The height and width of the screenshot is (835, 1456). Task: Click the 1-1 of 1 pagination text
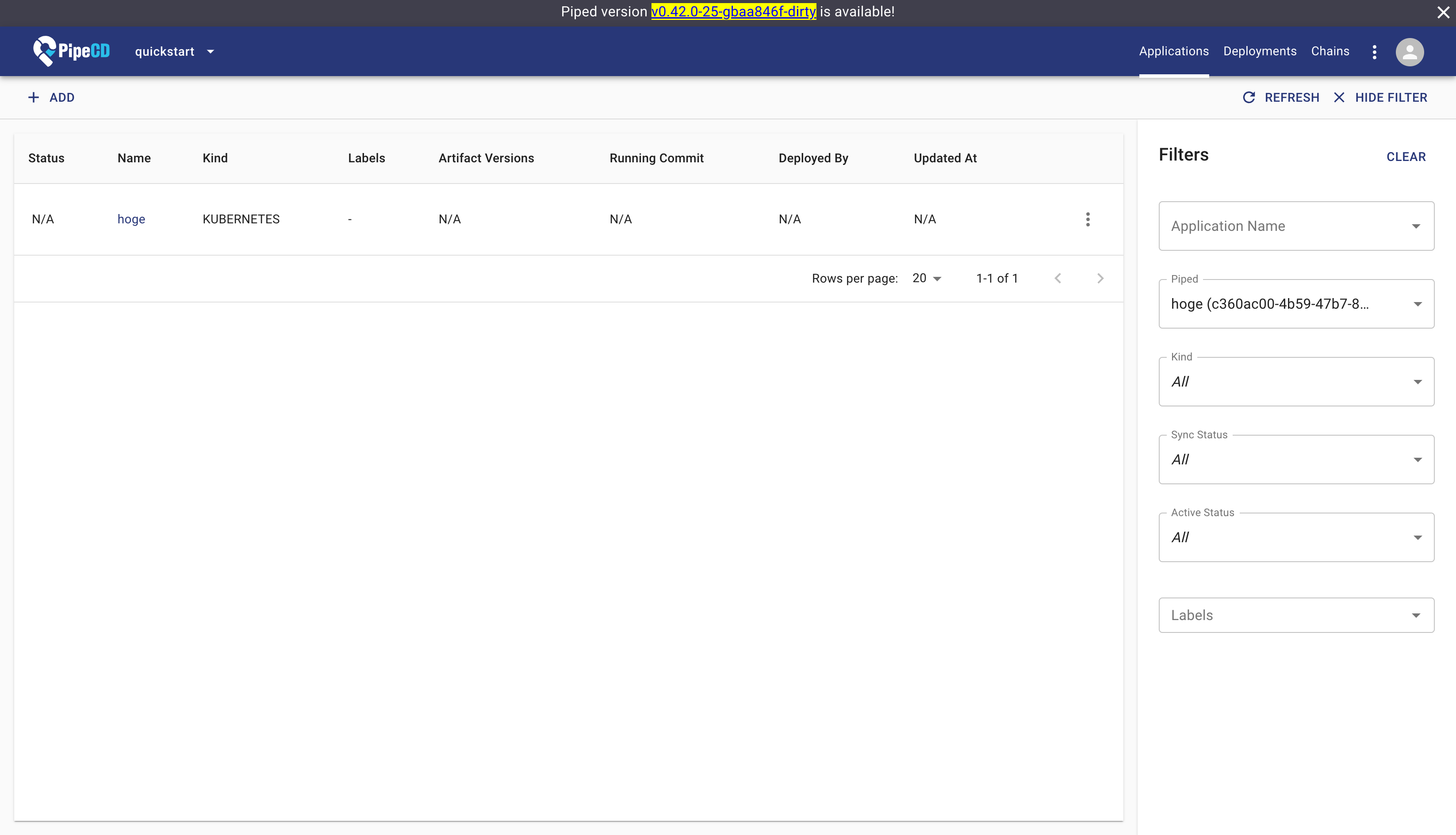tap(997, 278)
